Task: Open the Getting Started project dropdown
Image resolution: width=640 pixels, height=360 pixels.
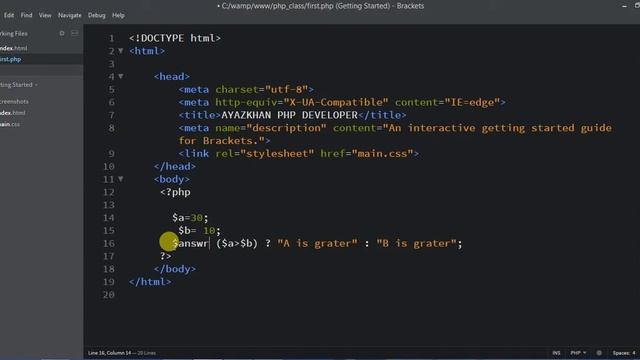Action: [x=19, y=85]
